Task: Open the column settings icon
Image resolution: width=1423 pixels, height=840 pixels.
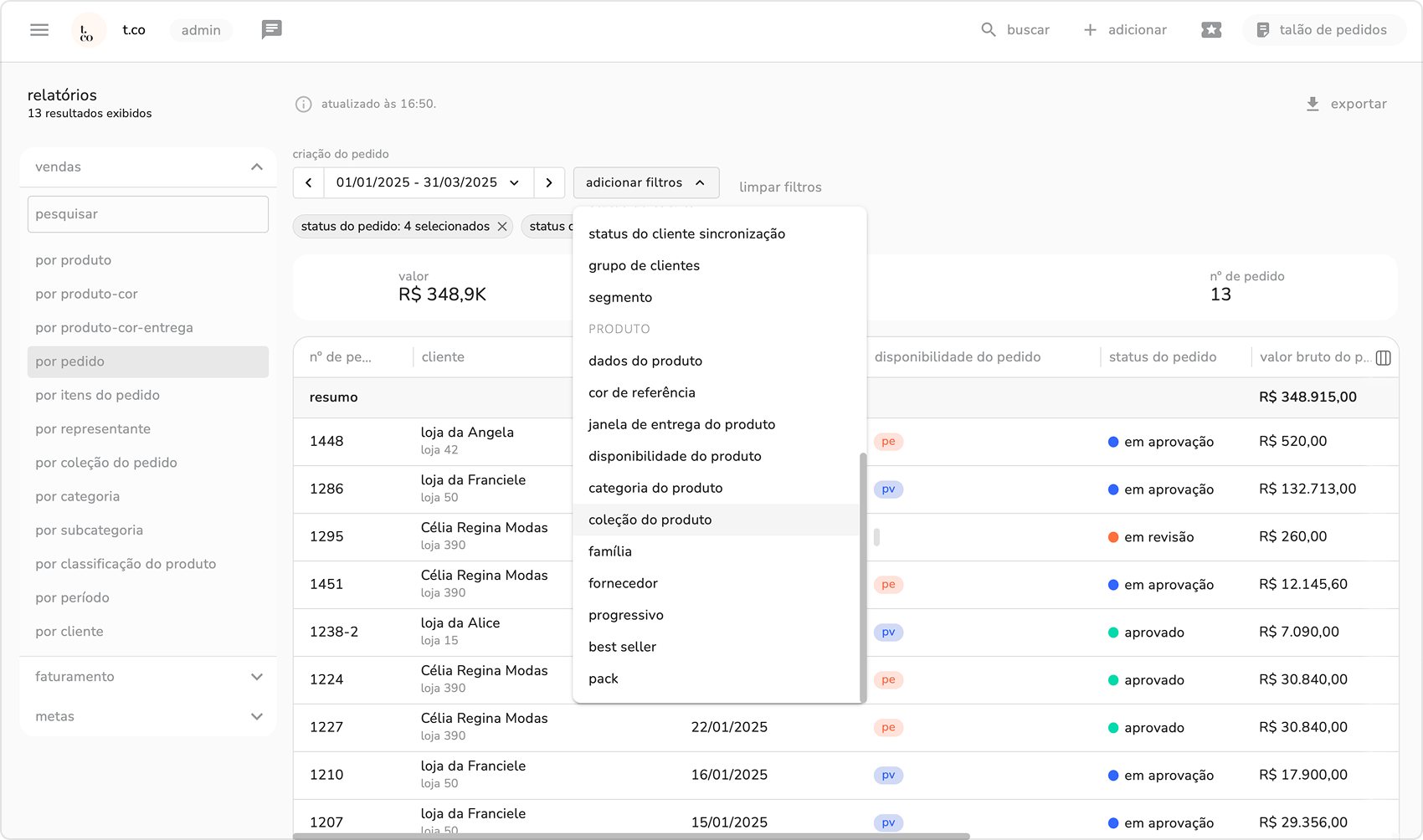Action: point(1383,358)
